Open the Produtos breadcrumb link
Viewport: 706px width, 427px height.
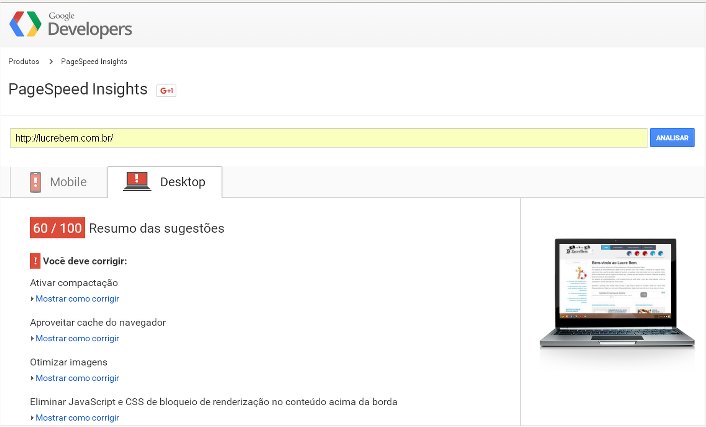click(x=24, y=61)
